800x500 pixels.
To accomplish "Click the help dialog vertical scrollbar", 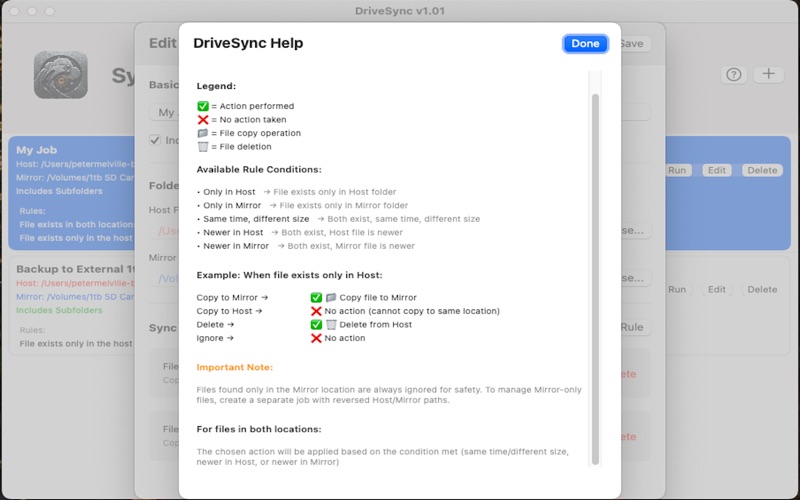I will coord(595,279).
